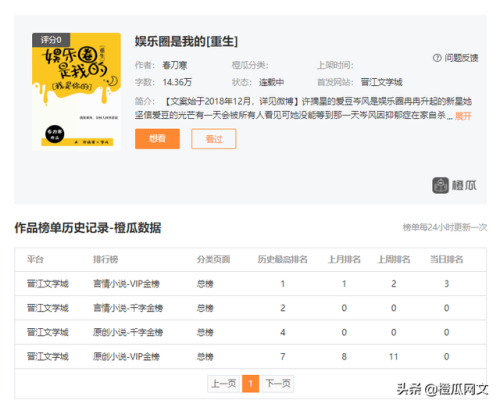Select page 1 in pagination

[250, 384]
